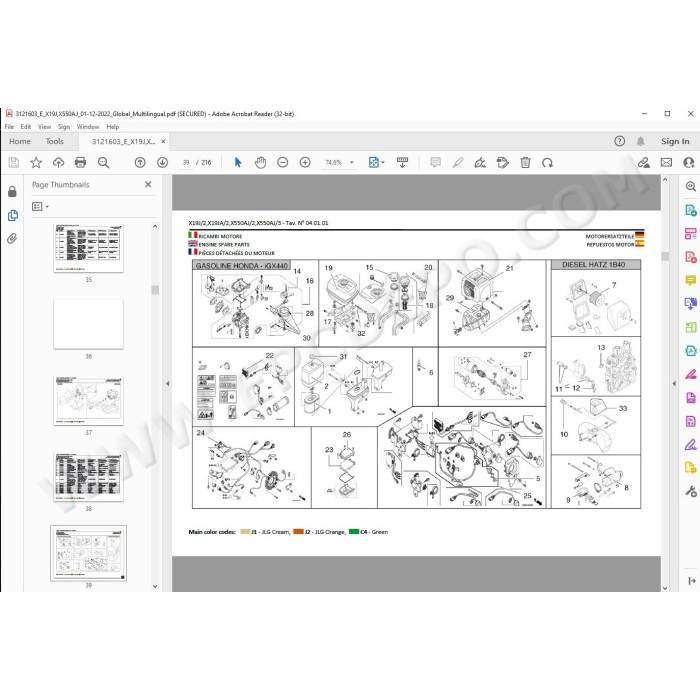Click the document scrollbar up arrow
Viewport: 700px width, 700px height.
point(665,179)
